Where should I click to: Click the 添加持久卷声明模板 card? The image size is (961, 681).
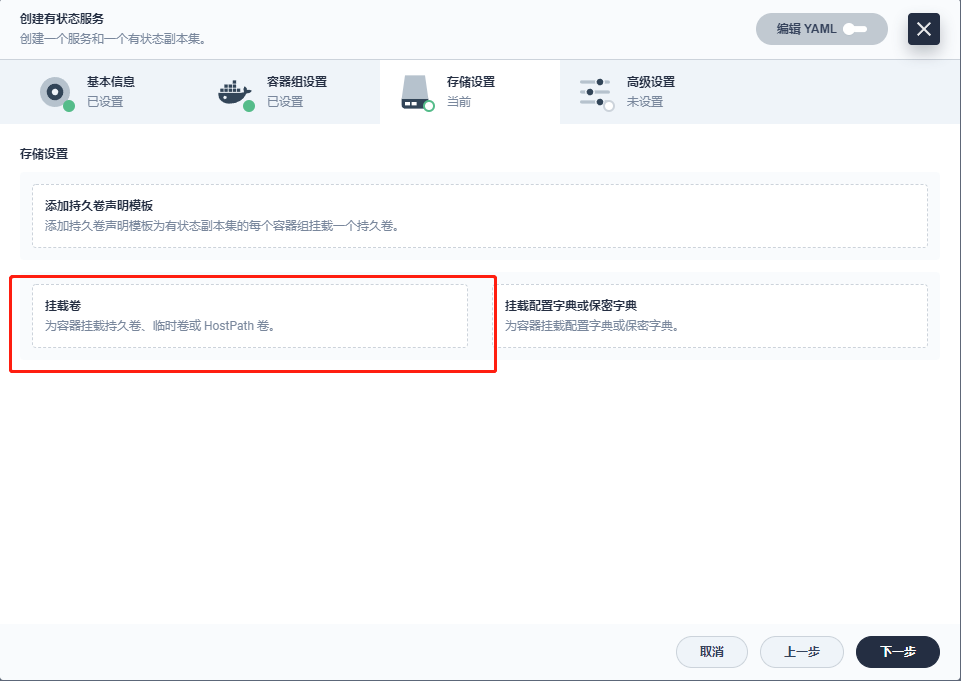coord(480,216)
